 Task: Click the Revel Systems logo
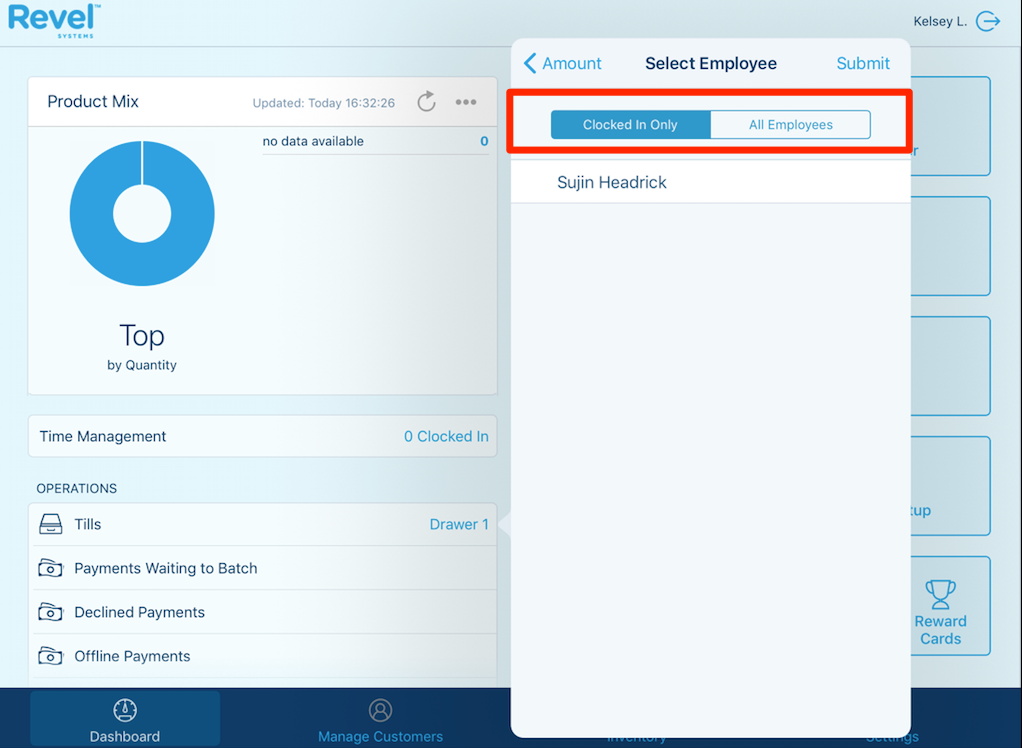(x=54, y=20)
